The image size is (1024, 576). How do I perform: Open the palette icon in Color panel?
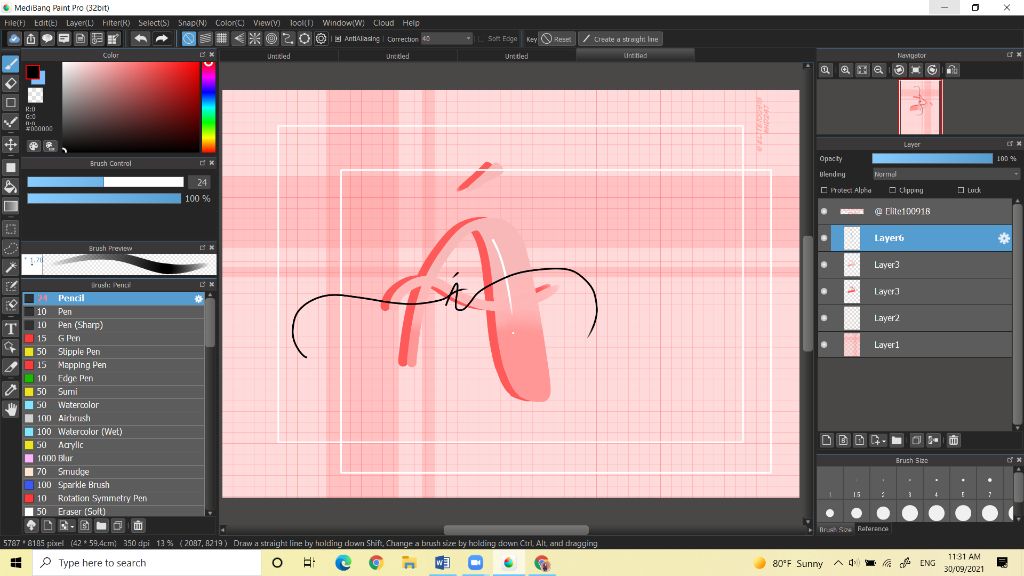click(33, 146)
